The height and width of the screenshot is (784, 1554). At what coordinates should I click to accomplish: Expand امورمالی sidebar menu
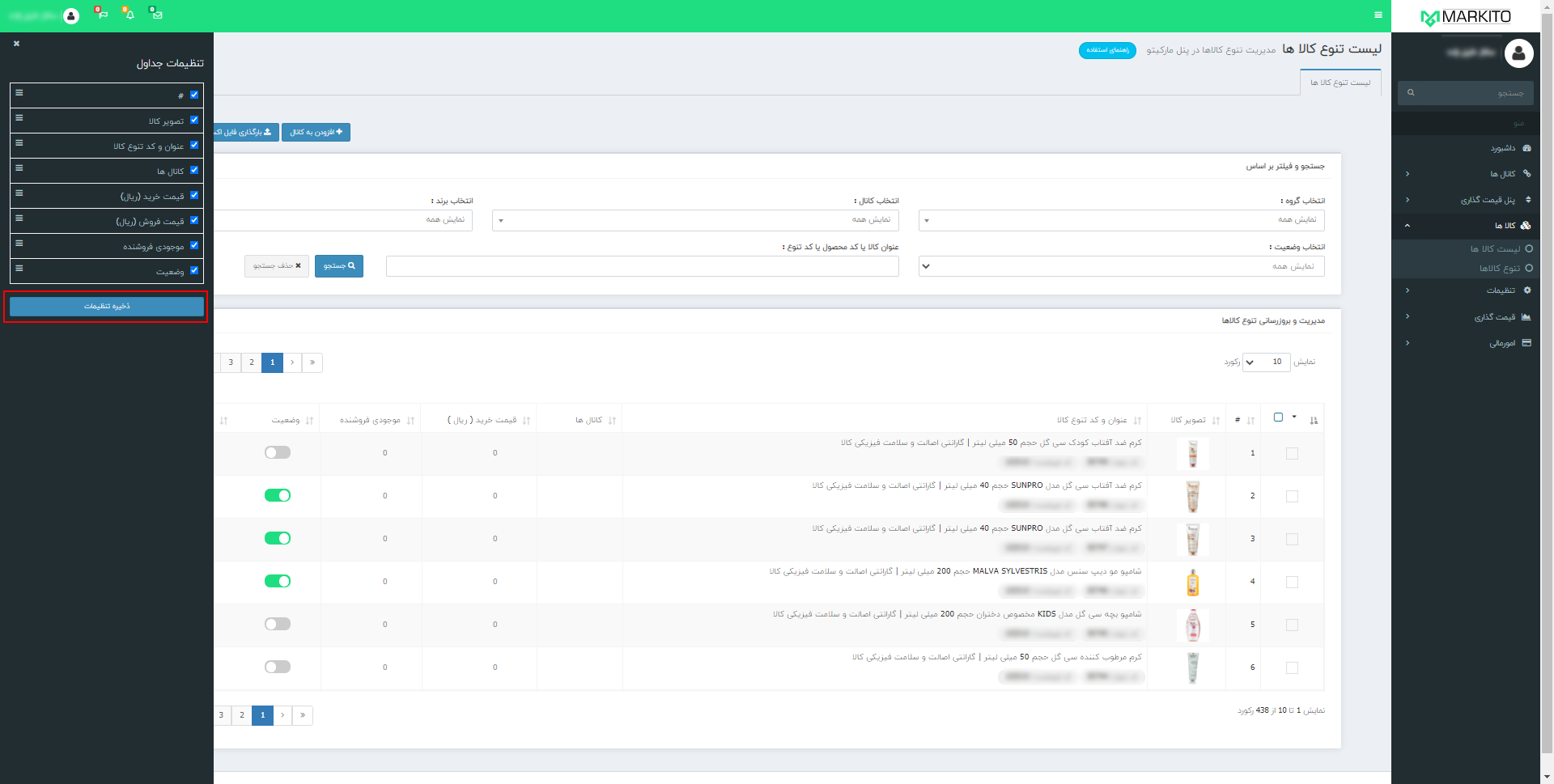pyautogui.click(x=1466, y=343)
